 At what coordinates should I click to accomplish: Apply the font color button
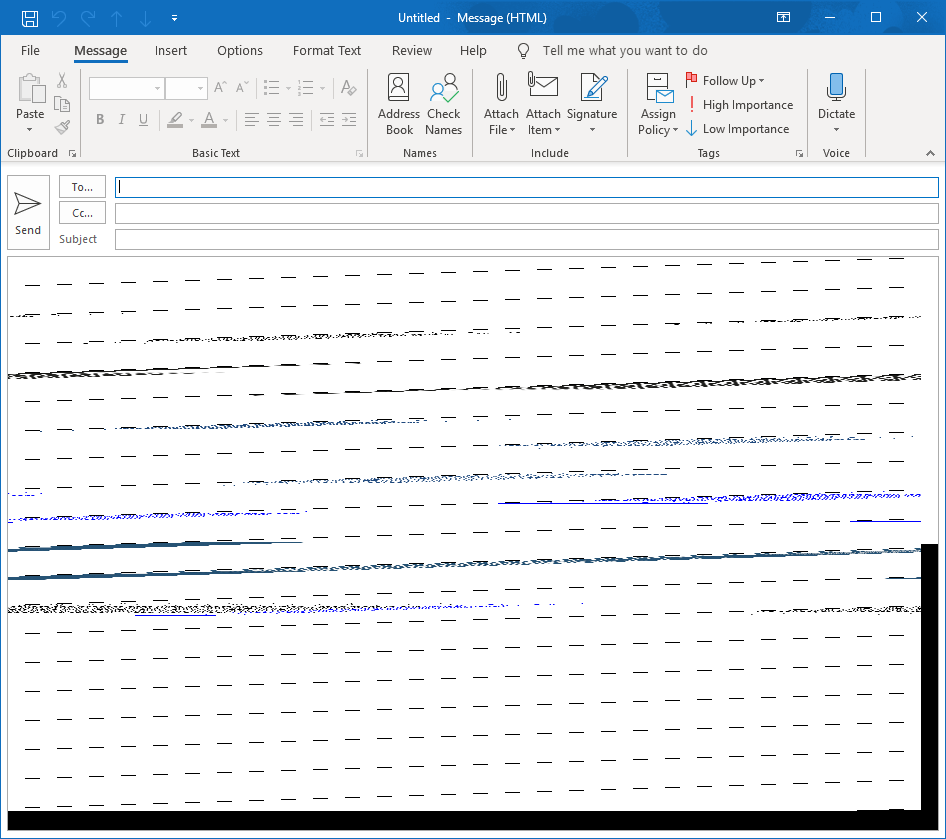209,119
